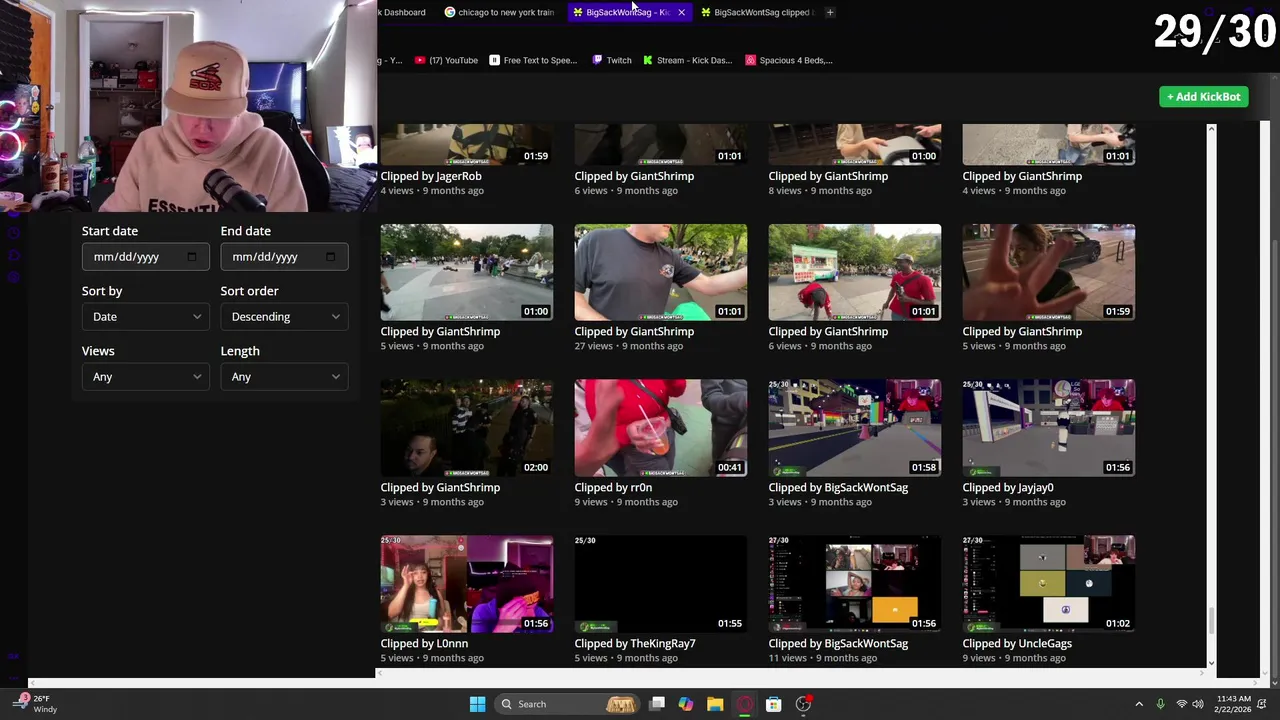Open volume control speaker icon
1280x720 pixels.
(x=1198, y=704)
